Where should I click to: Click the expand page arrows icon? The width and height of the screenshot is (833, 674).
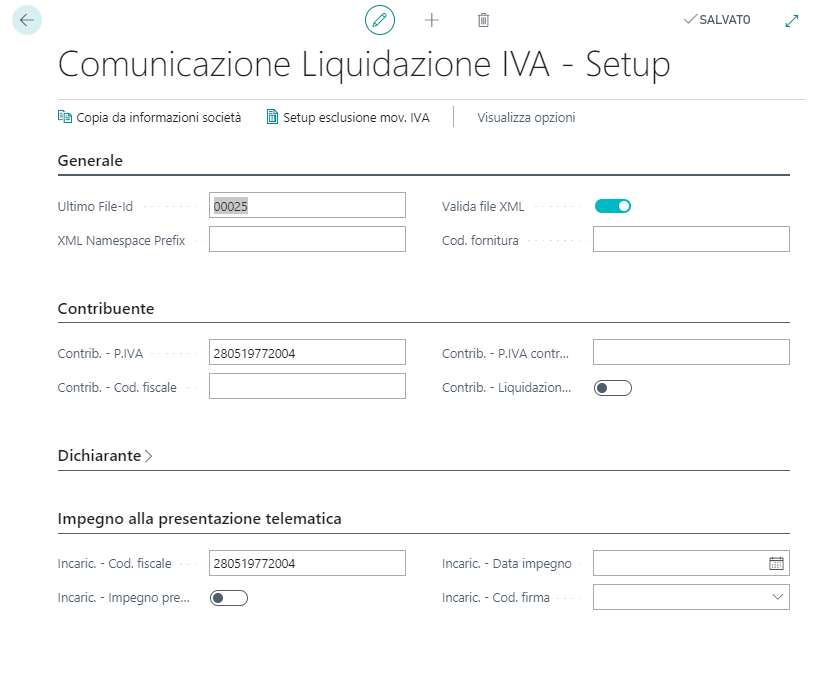click(x=792, y=20)
